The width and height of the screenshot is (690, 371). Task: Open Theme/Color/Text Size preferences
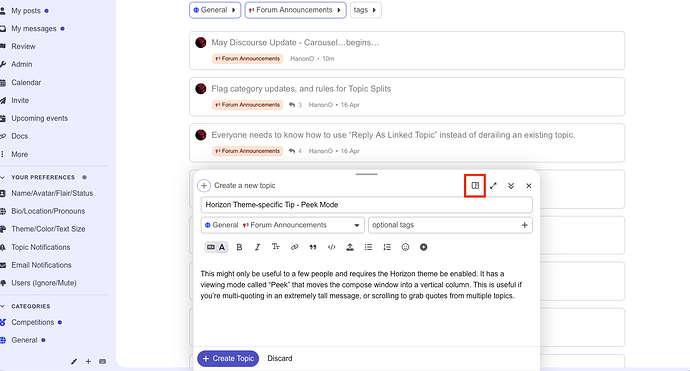click(48, 229)
